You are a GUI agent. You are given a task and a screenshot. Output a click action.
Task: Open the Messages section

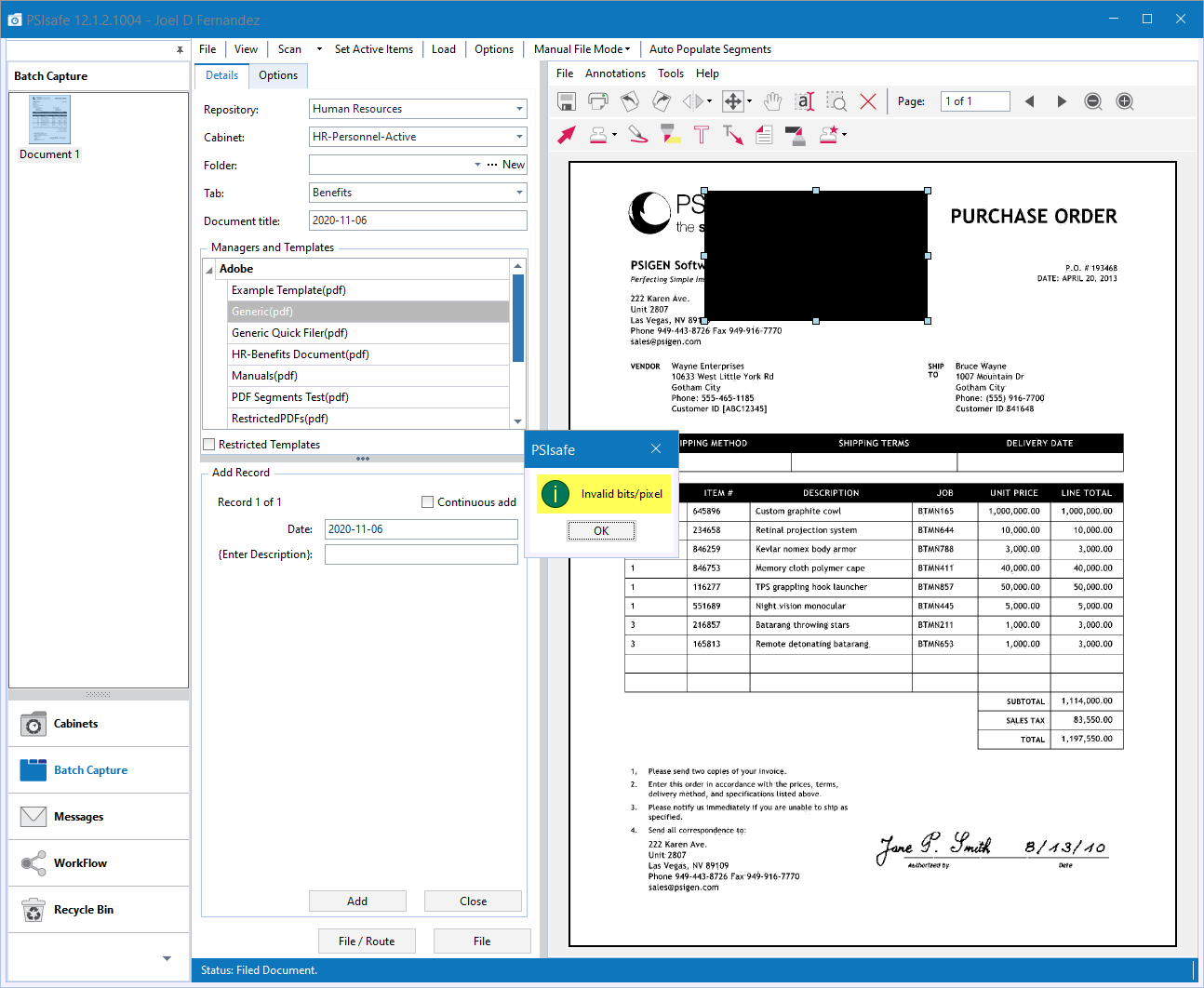pos(99,817)
